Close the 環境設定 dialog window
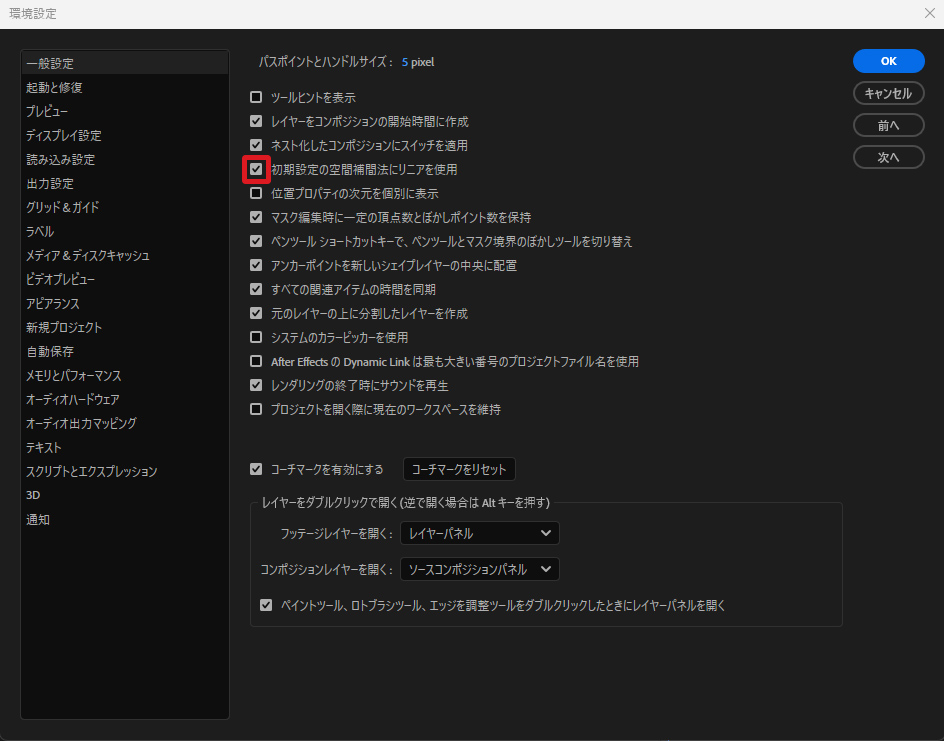 coord(929,13)
